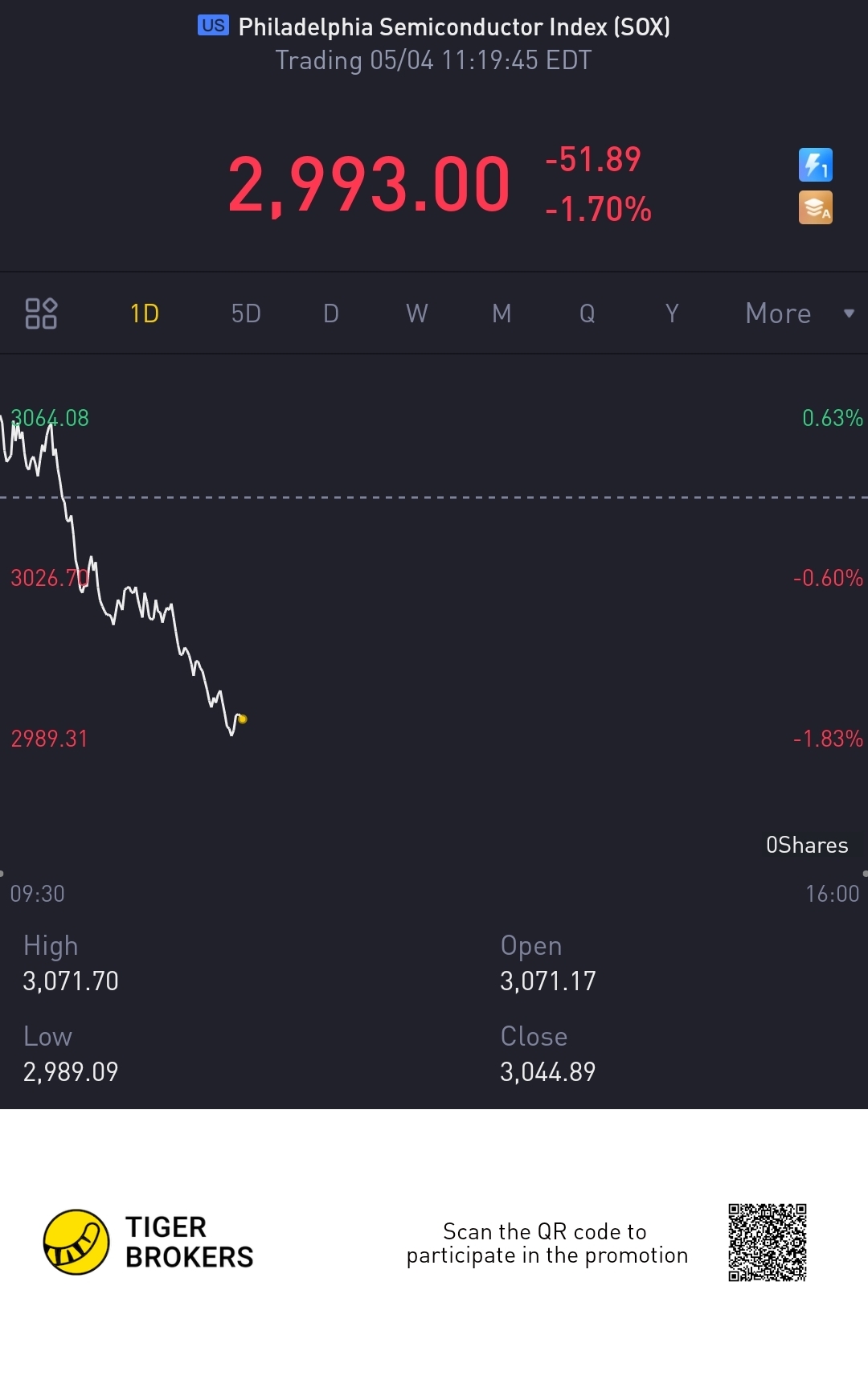Select the W weekly chart tab

416,313
